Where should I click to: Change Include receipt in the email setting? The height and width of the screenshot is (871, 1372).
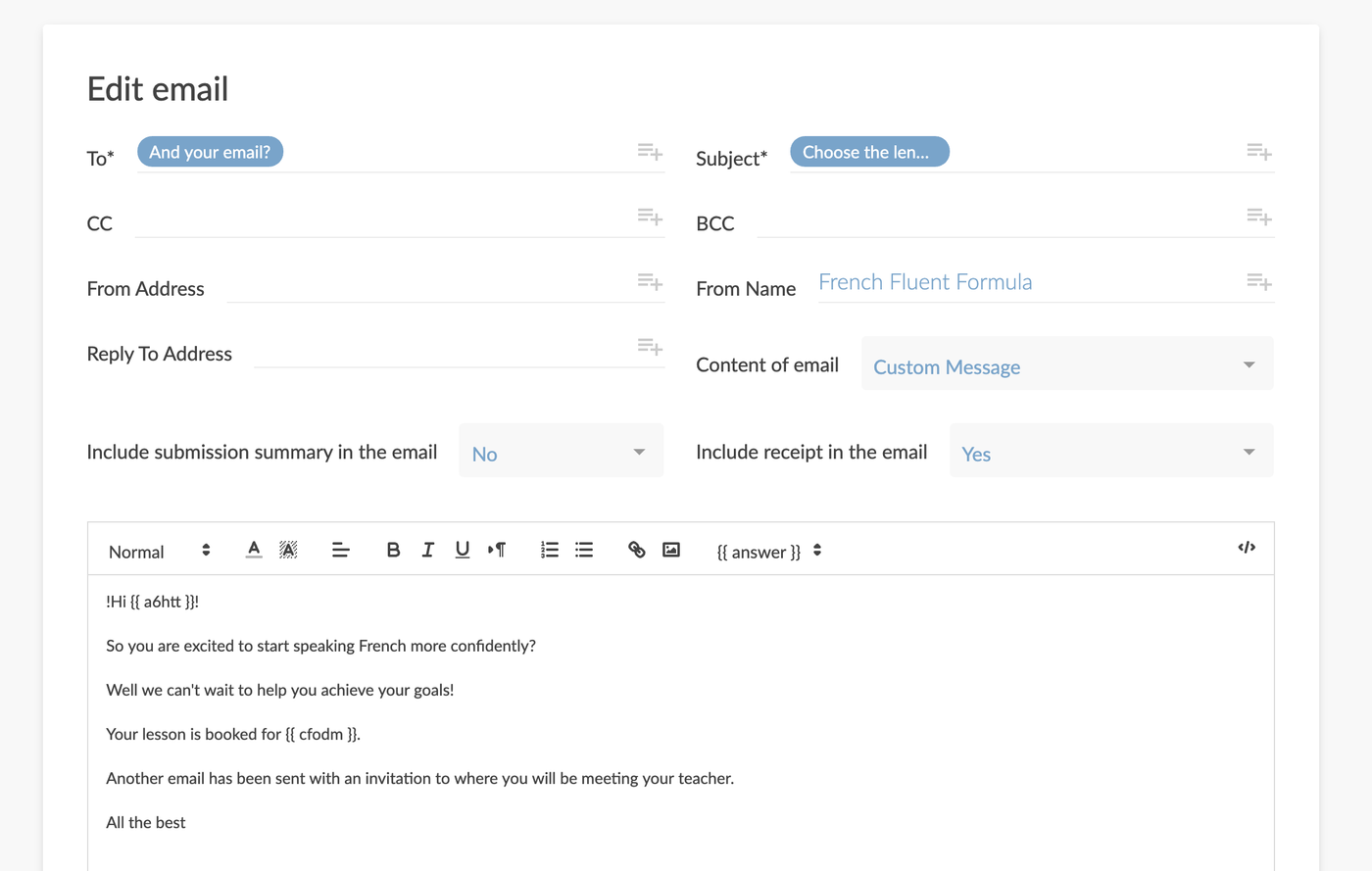tap(1110, 450)
